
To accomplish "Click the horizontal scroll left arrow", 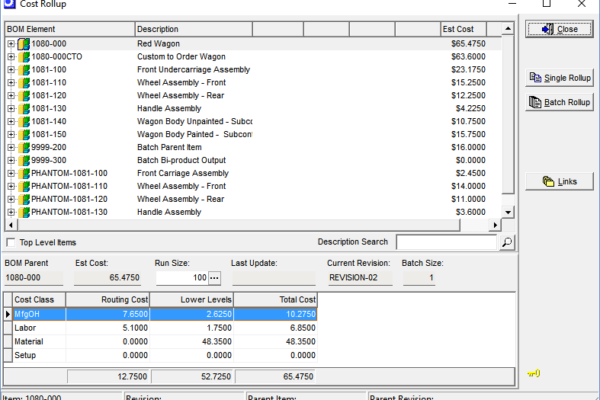I will coord(11,225).
